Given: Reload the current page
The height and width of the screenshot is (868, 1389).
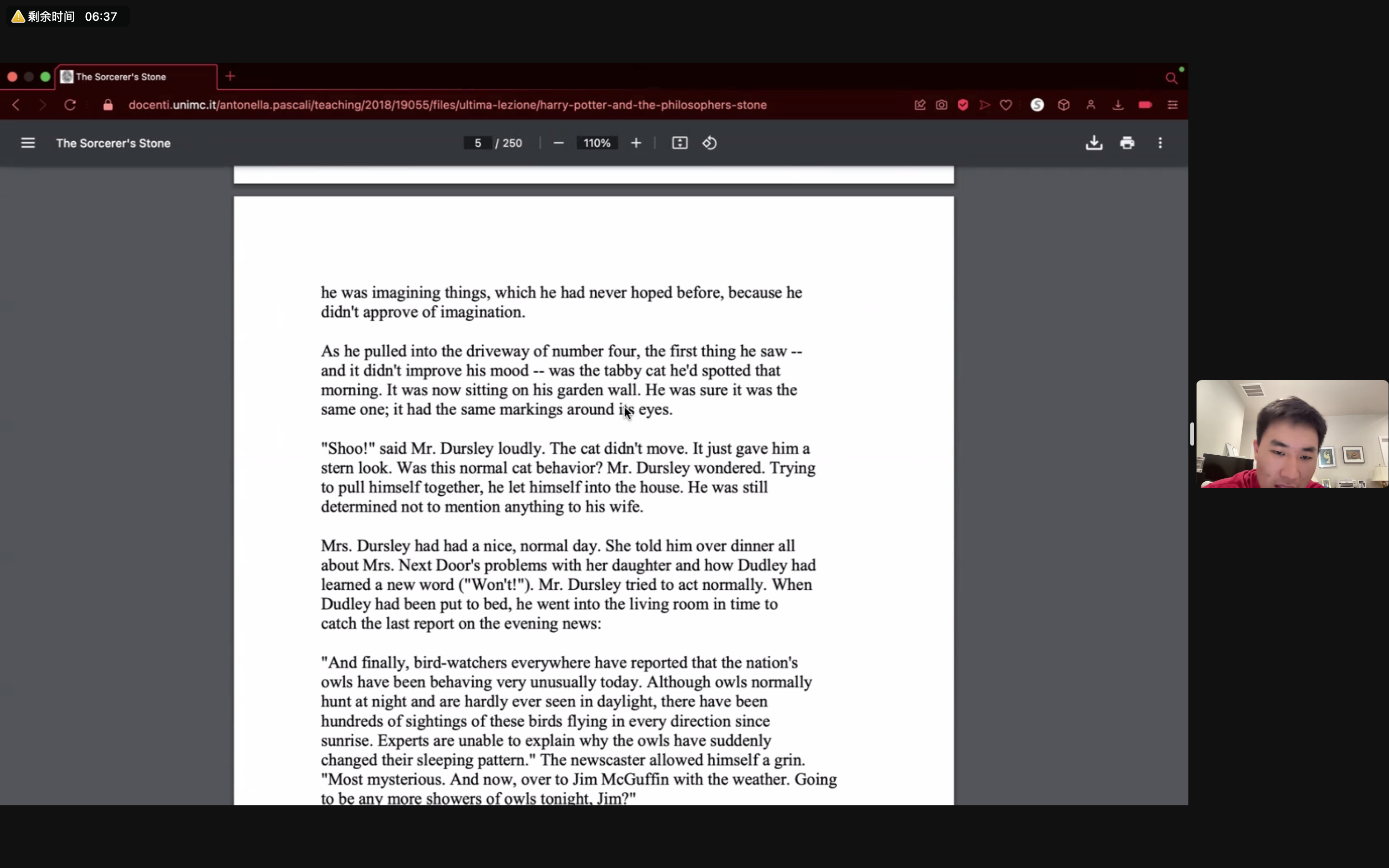Looking at the screenshot, I should coord(70,105).
